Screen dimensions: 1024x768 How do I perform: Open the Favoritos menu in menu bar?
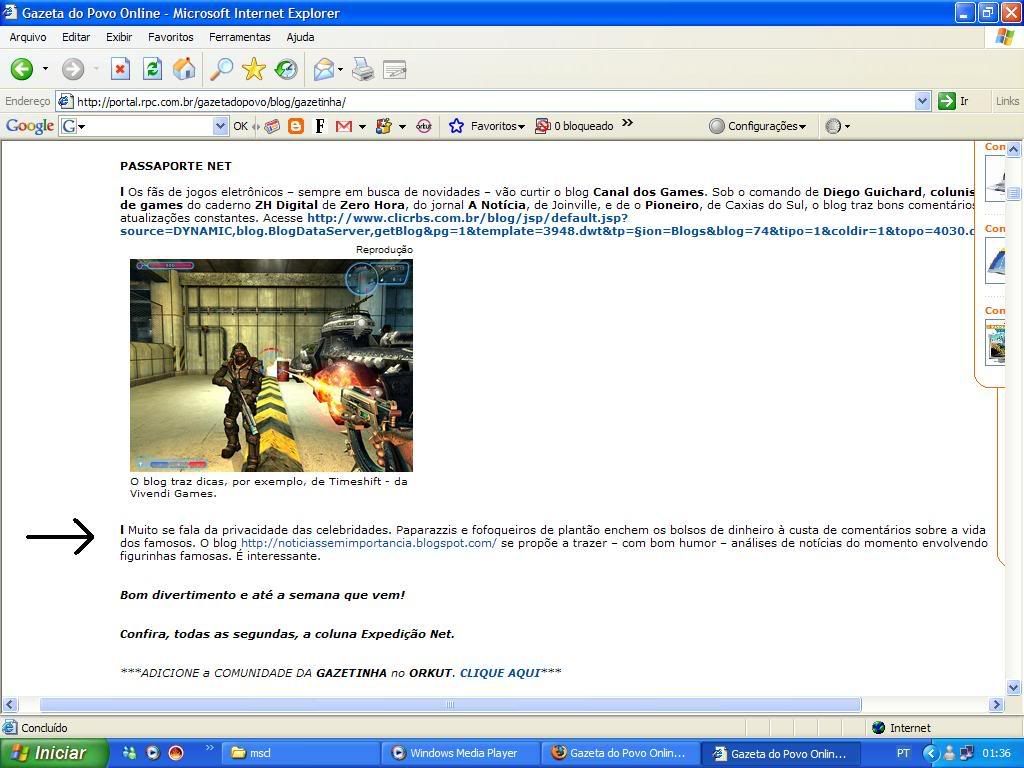pyautogui.click(x=170, y=37)
